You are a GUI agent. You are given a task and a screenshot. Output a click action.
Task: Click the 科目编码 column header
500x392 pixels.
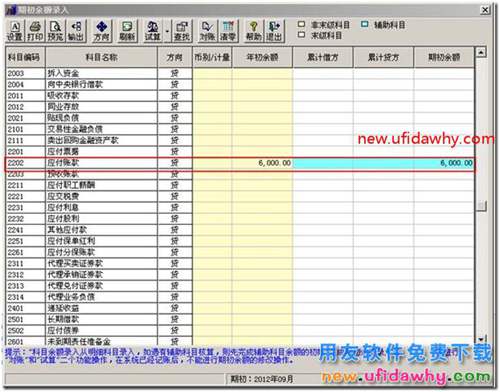(25, 57)
